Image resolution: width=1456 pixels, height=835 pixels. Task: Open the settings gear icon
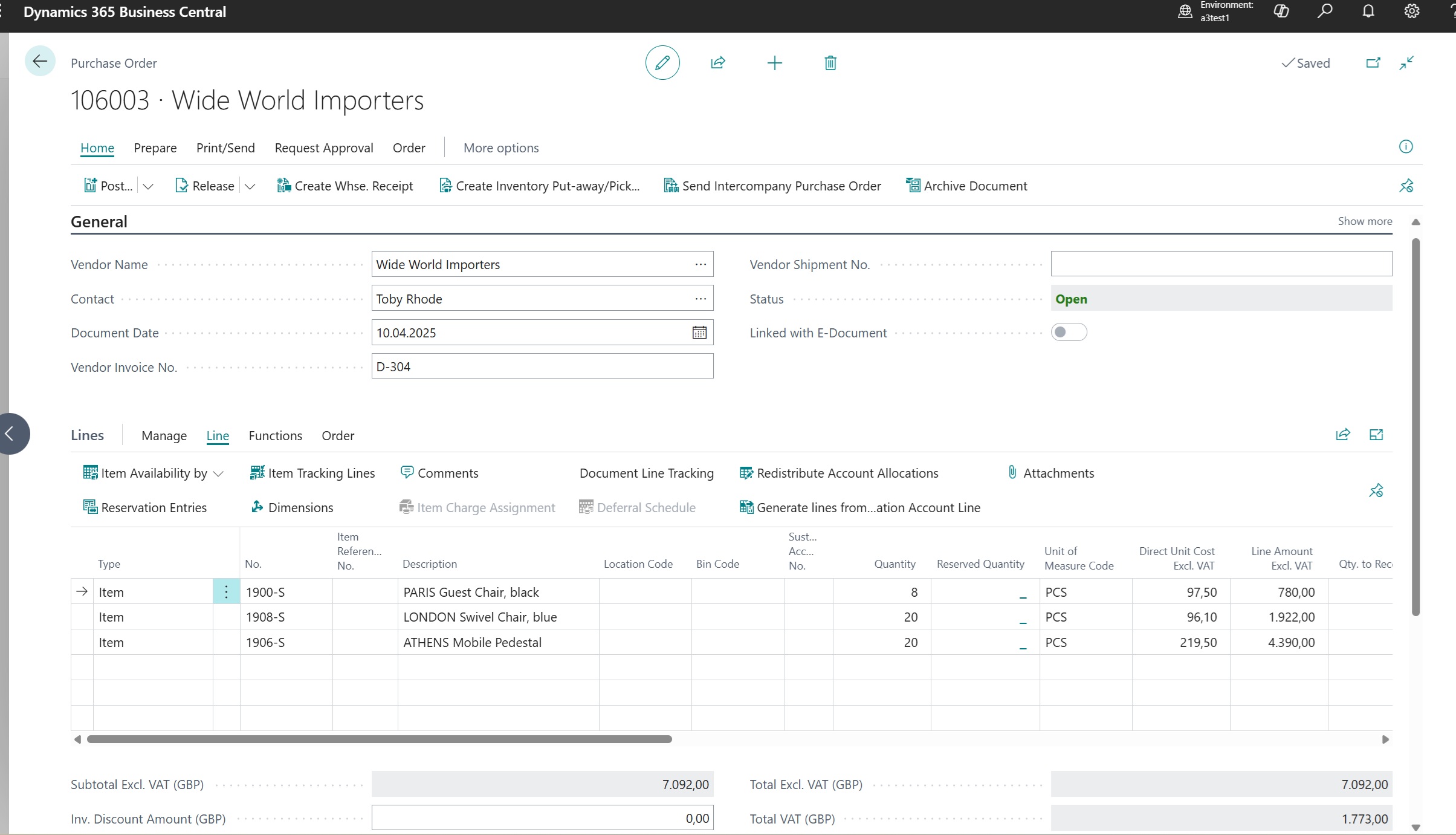click(x=1412, y=11)
